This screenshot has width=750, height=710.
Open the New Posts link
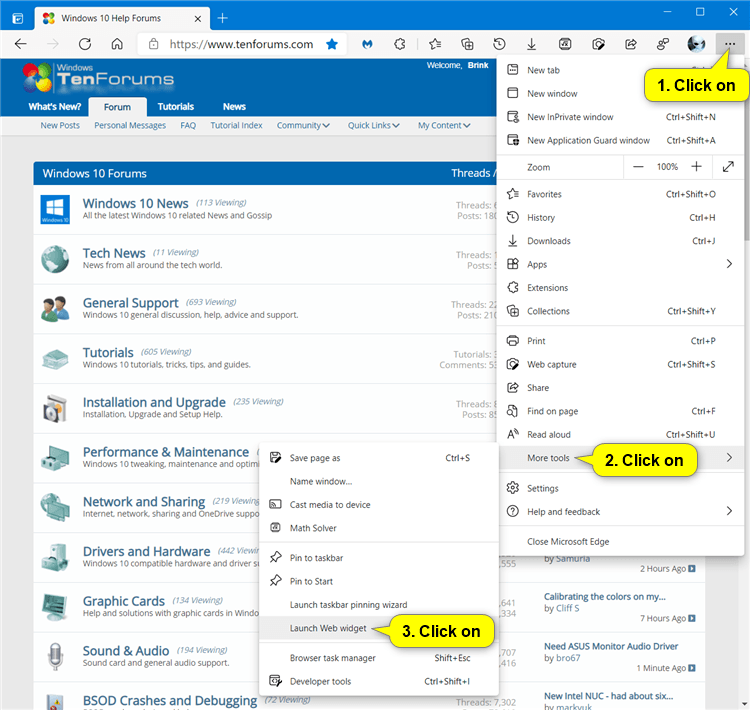tap(60, 125)
